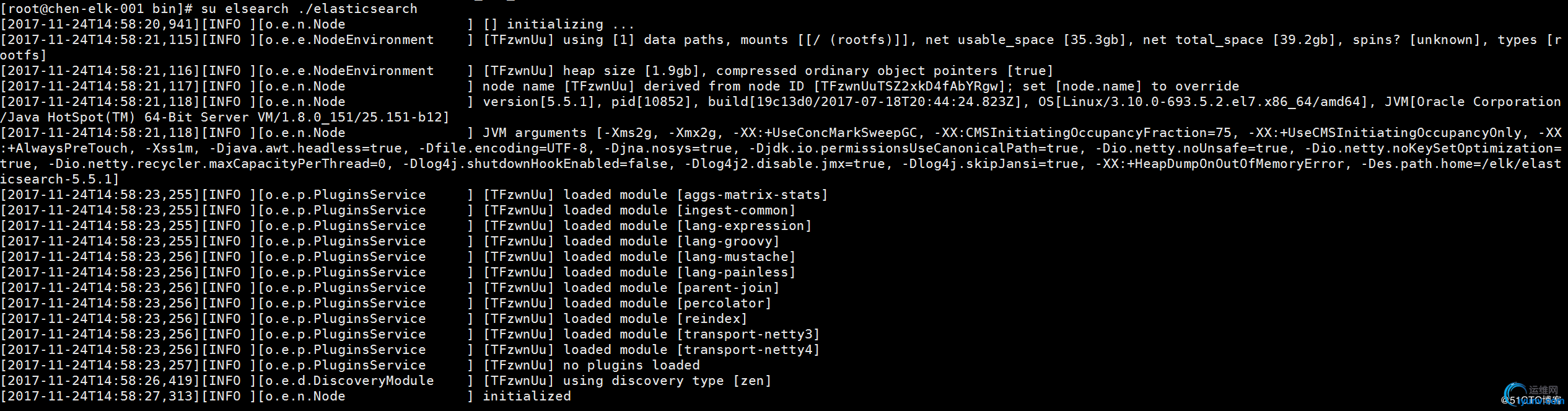Click the 'no plugins loaded' log line

click(351, 365)
